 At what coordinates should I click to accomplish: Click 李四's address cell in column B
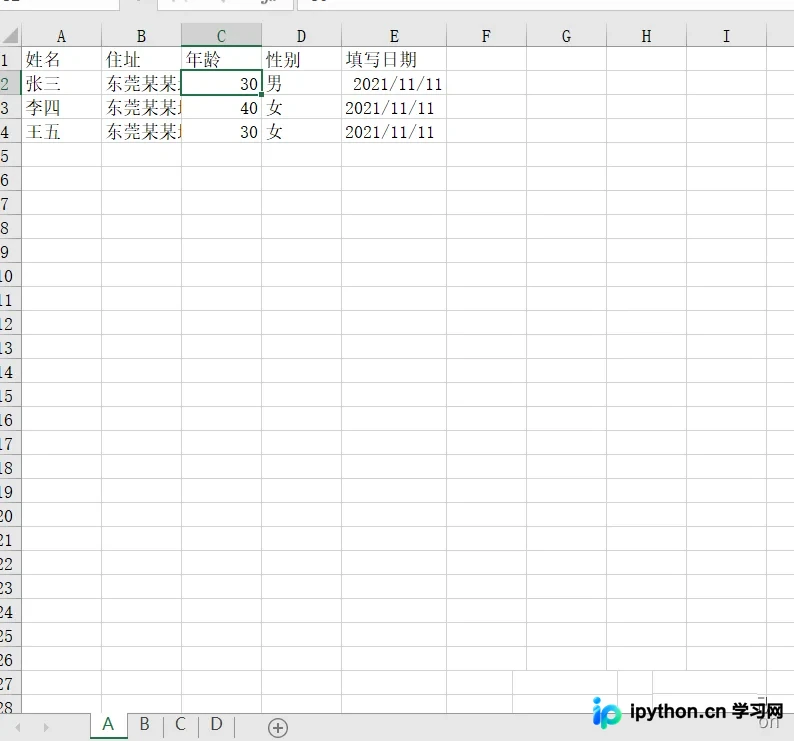coord(141,107)
